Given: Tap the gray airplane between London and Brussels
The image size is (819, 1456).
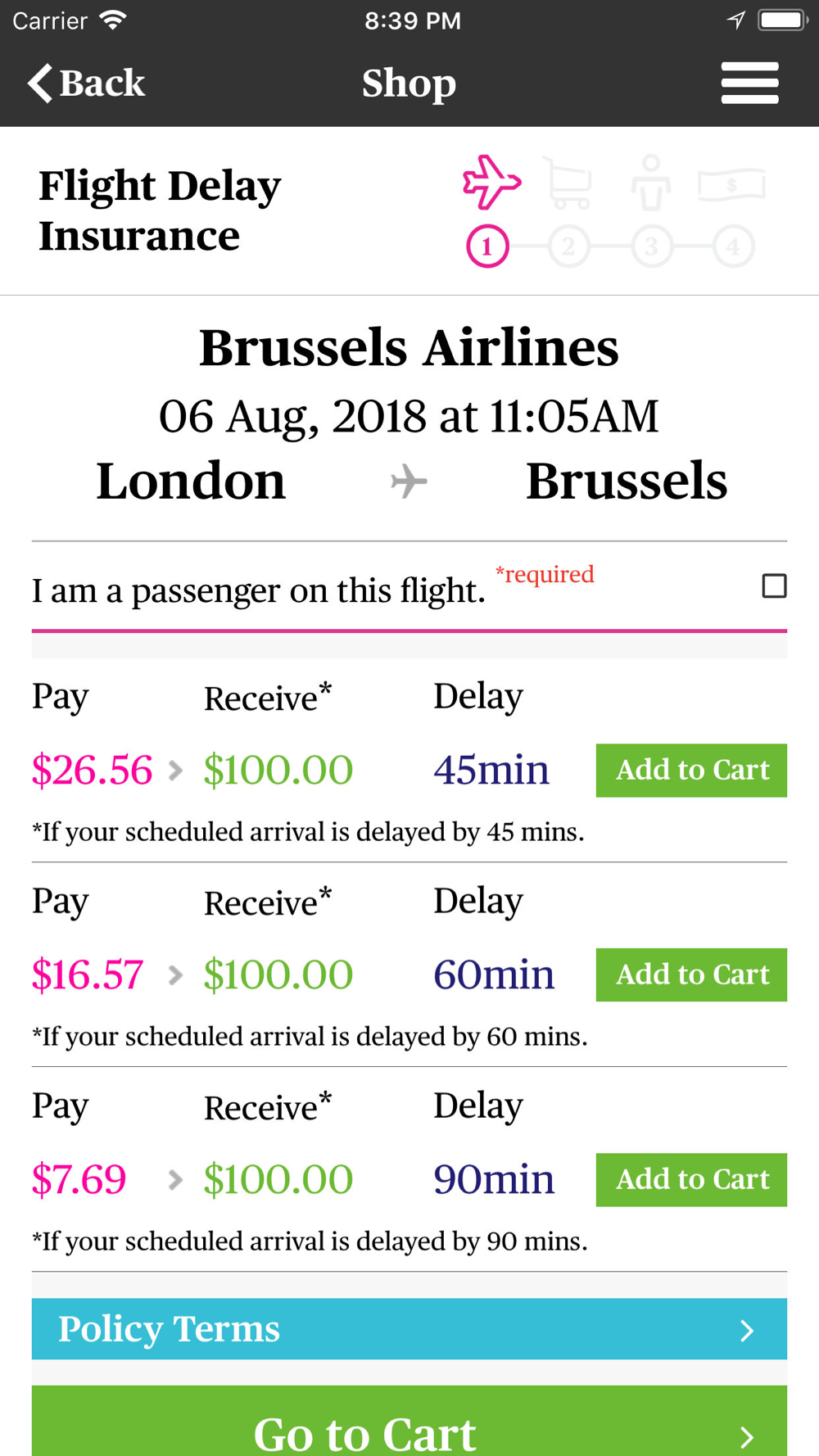Looking at the screenshot, I should (409, 482).
